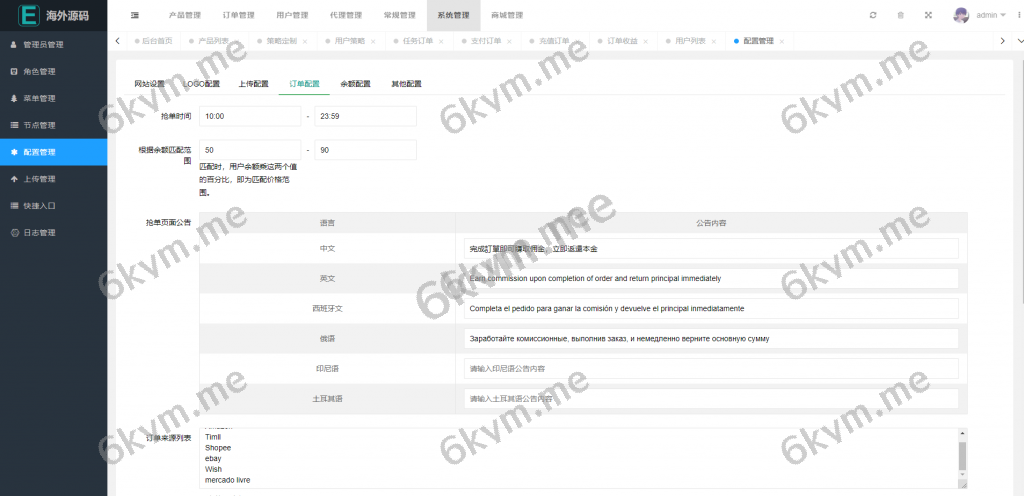Screen dimensions: 1024x496
Task: Click the 管理员管理 user icon in sidebar
Action: click(14, 45)
